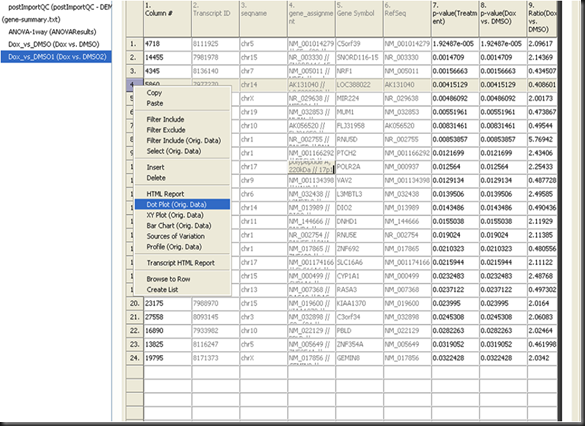The image size is (585, 426).
Task: Click Transcript ID cell 8111925
Action: [x=215, y=44]
